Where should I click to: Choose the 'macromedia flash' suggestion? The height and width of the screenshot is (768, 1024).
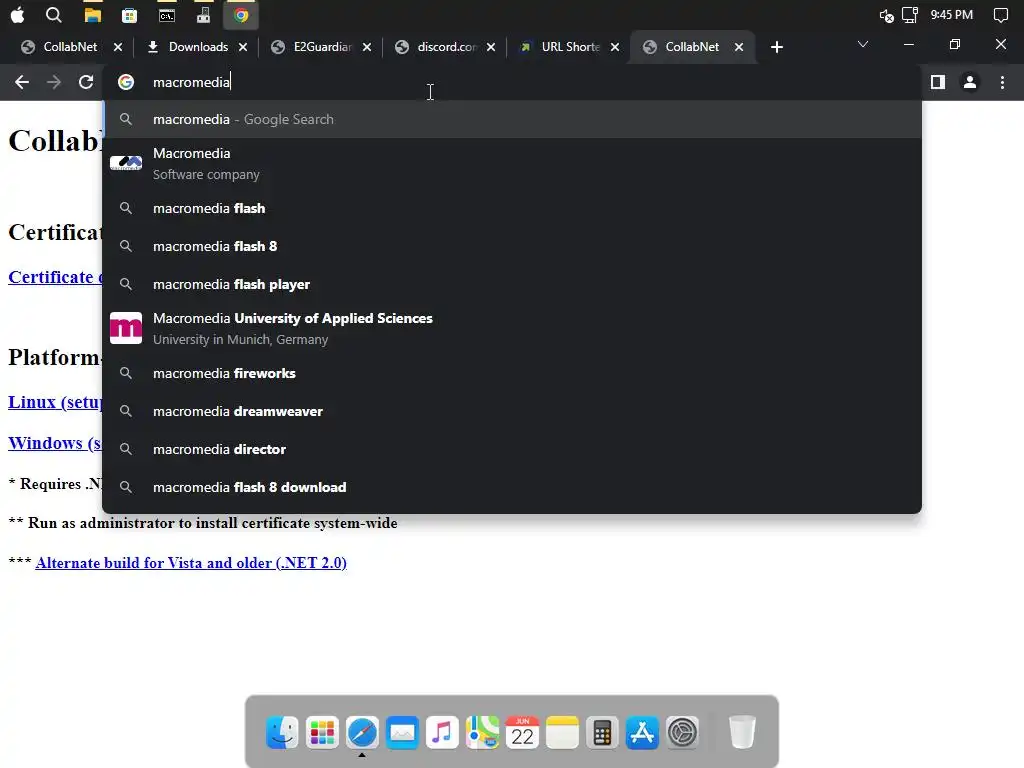[x=512, y=208]
